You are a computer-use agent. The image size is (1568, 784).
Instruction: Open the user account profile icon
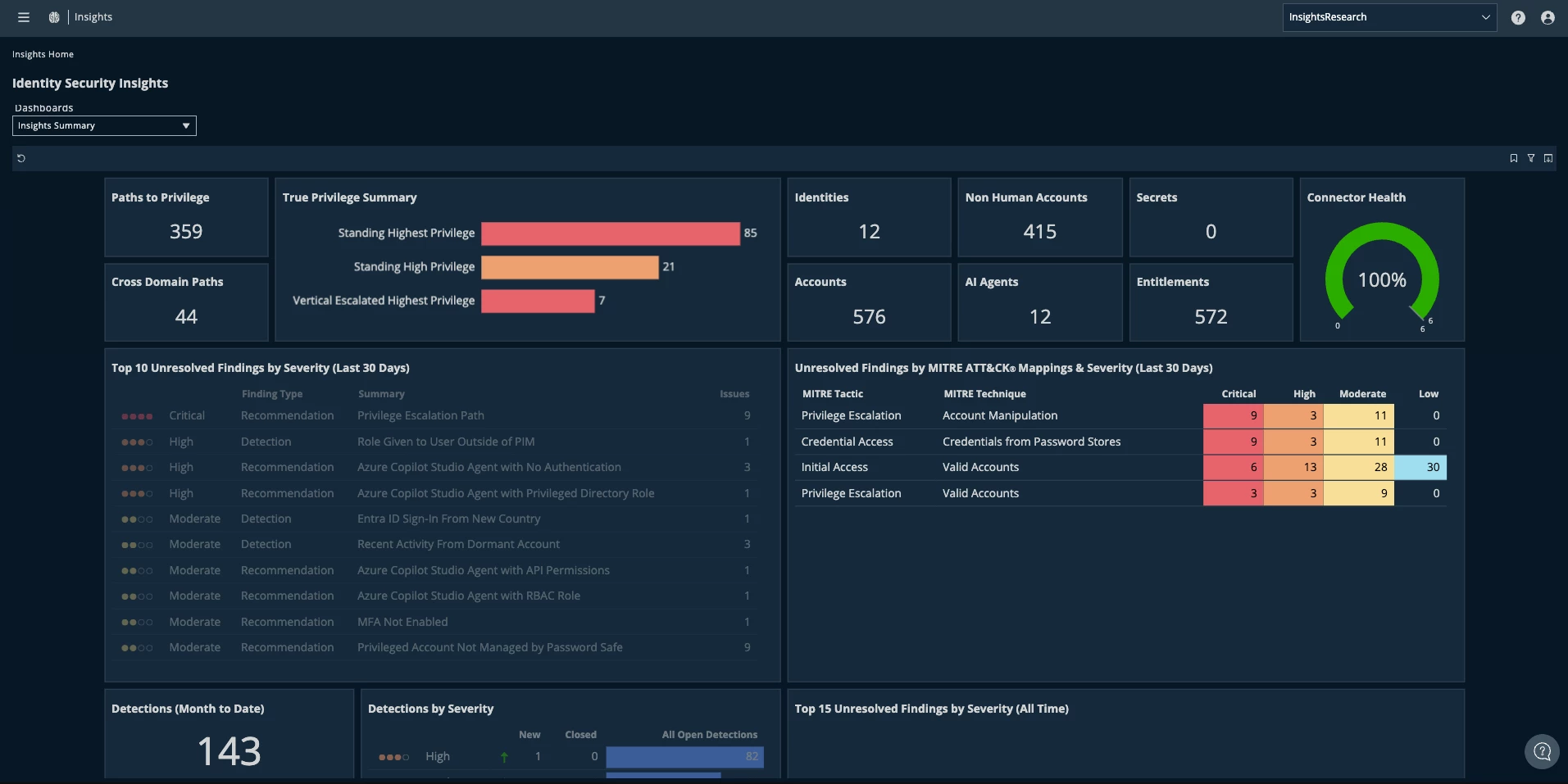[1548, 17]
